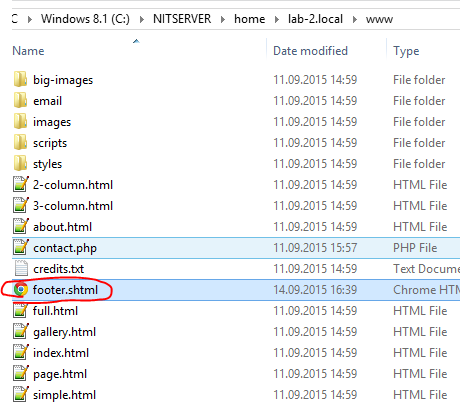This screenshot has width=460, height=407.
Task: Expand the arrow after Windows 8.1 (C:)
Action: [x=142, y=19]
